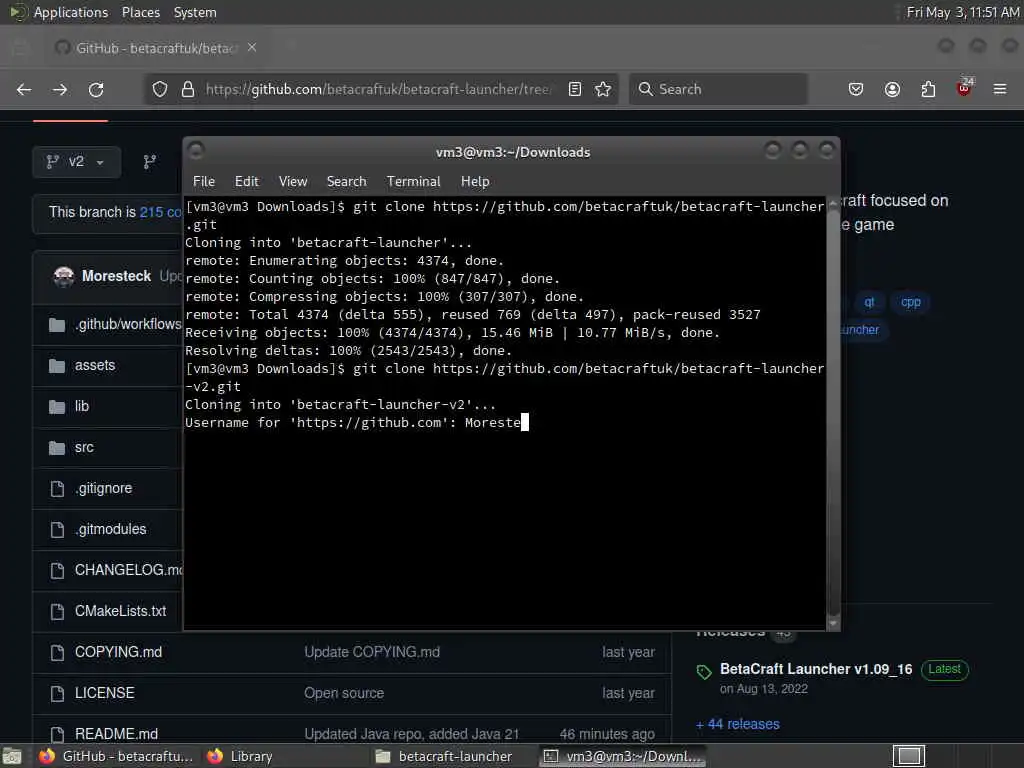Save page to Pocket icon
The width and height of the screenshot is (1024, 768).
[856, 89]
